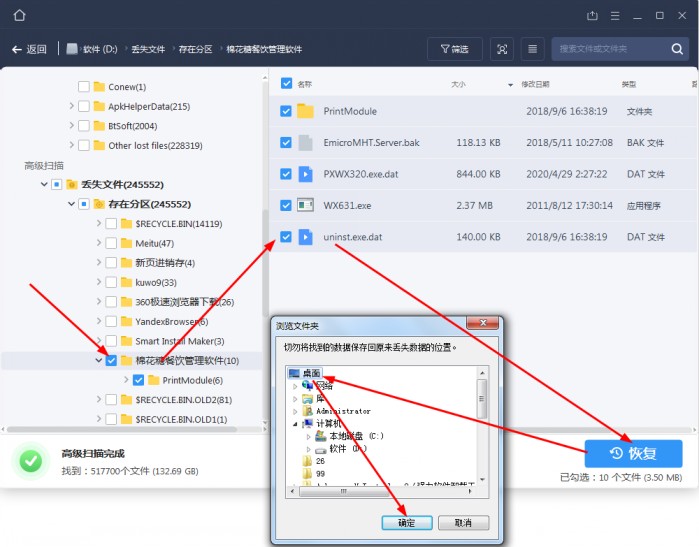Toggle the select-all checkbox in the header

287,84
